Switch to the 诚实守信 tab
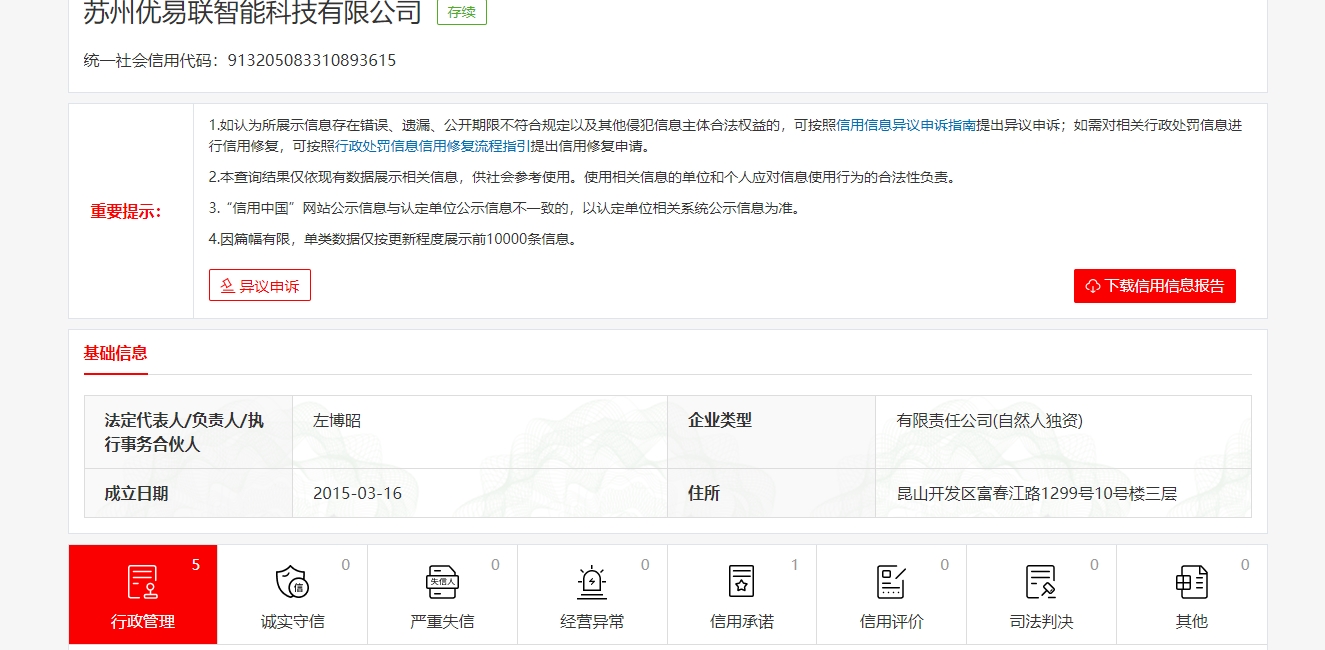The image size is (1325, 650). tap(292, 594)
